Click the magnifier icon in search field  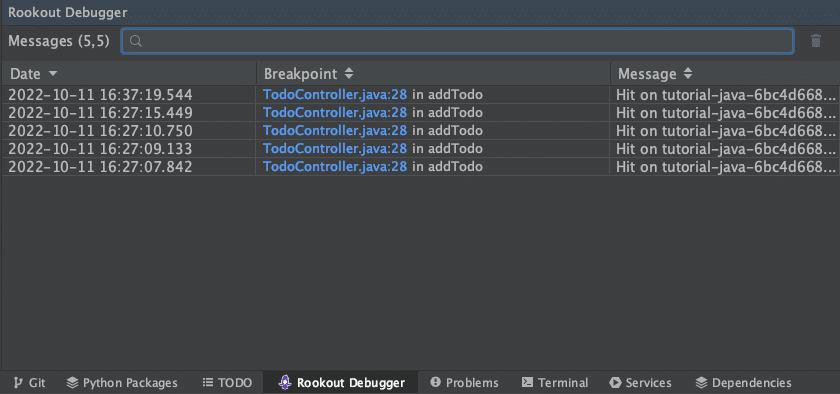(x=136, y=41)
